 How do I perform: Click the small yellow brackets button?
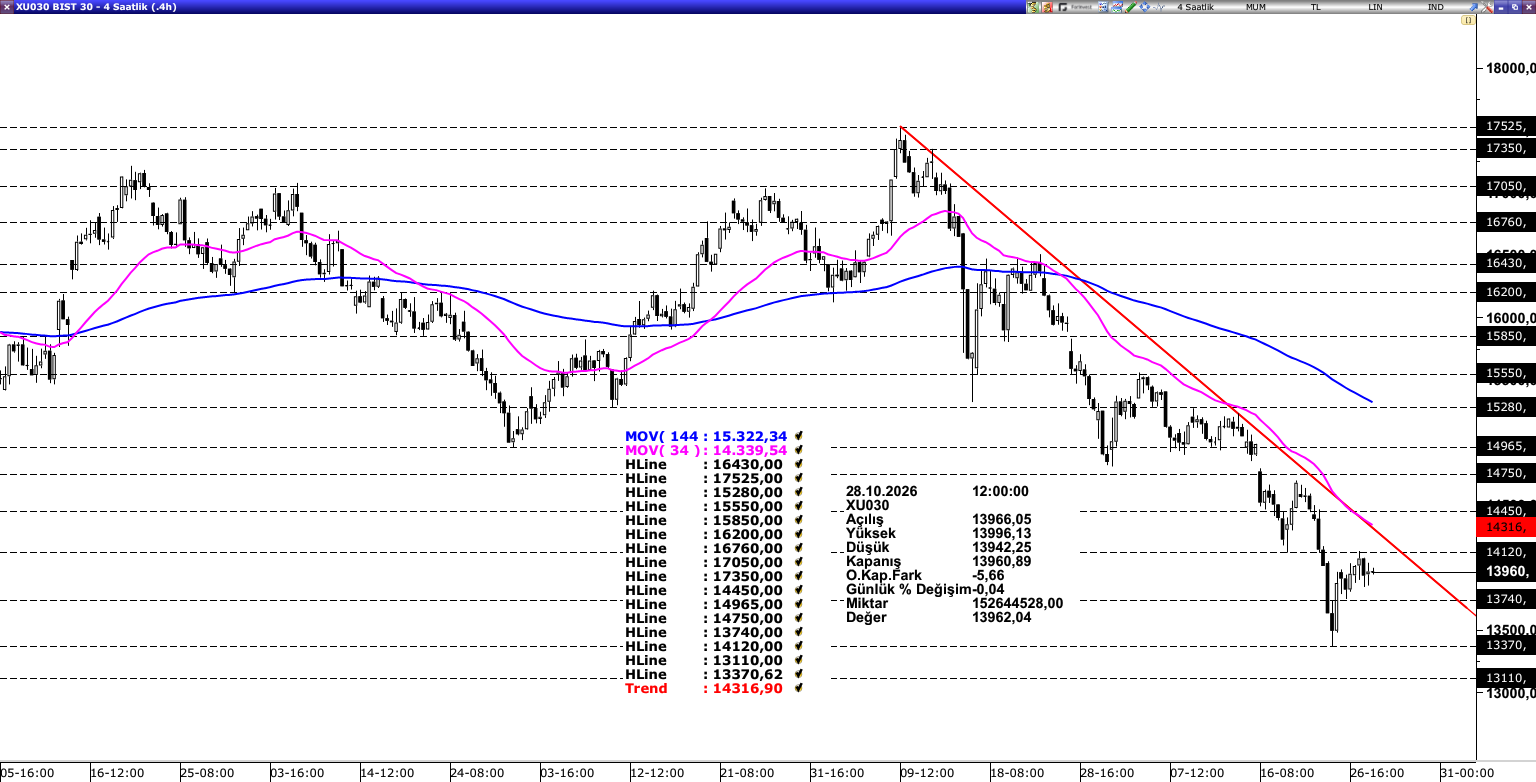1467,20
